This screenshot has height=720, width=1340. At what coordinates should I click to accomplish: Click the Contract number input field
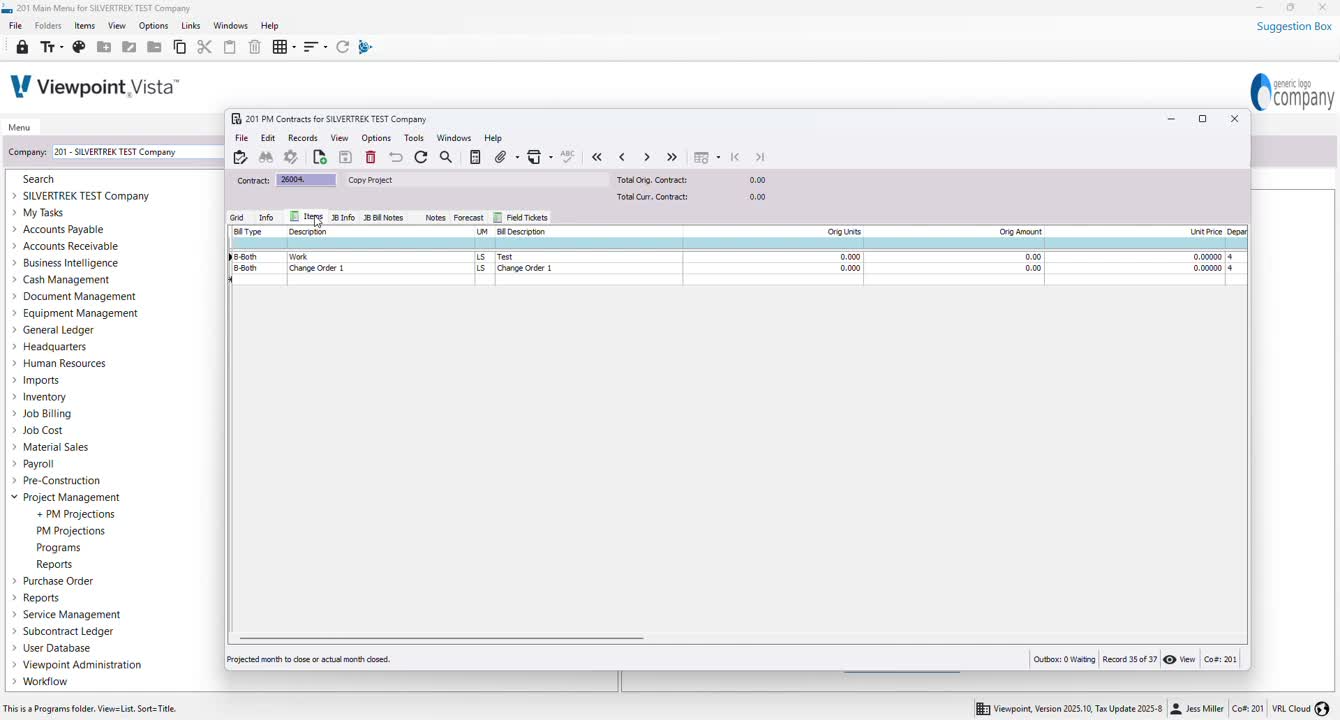[x=306, y=180]
